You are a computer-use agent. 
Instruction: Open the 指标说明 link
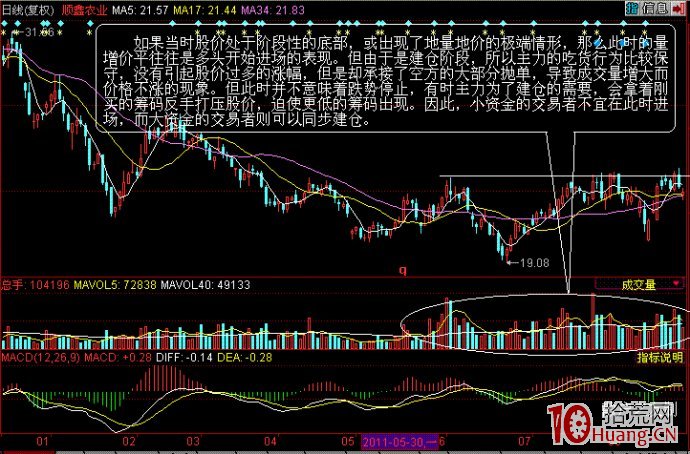(660, 357)
